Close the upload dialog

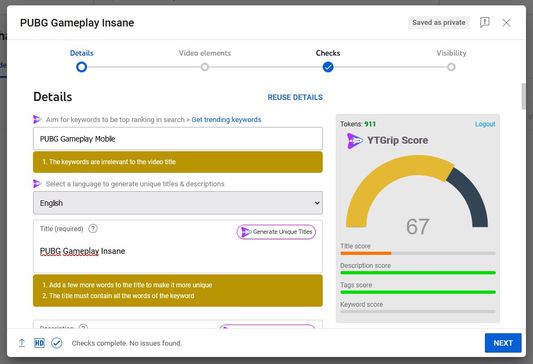(x=506, y=23)
